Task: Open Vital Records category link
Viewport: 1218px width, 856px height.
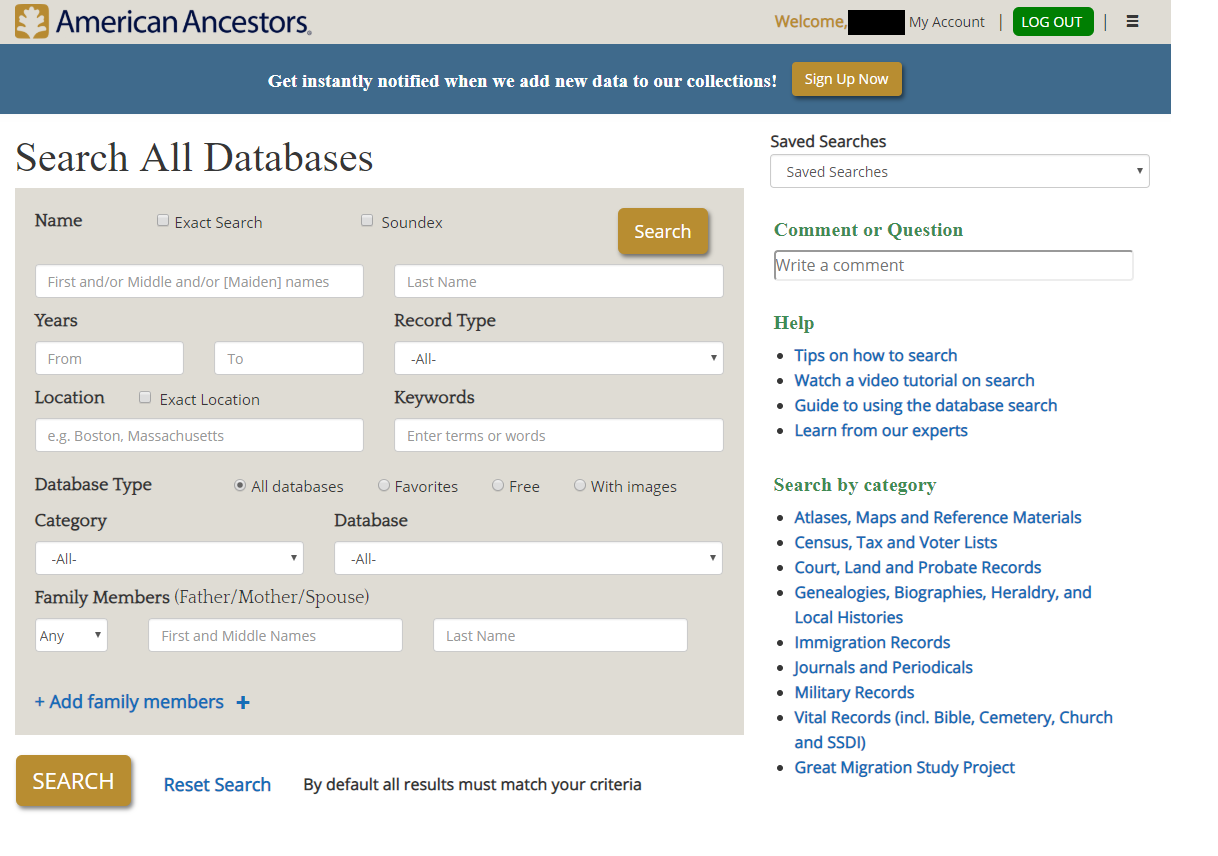Action: coord(954,729)
